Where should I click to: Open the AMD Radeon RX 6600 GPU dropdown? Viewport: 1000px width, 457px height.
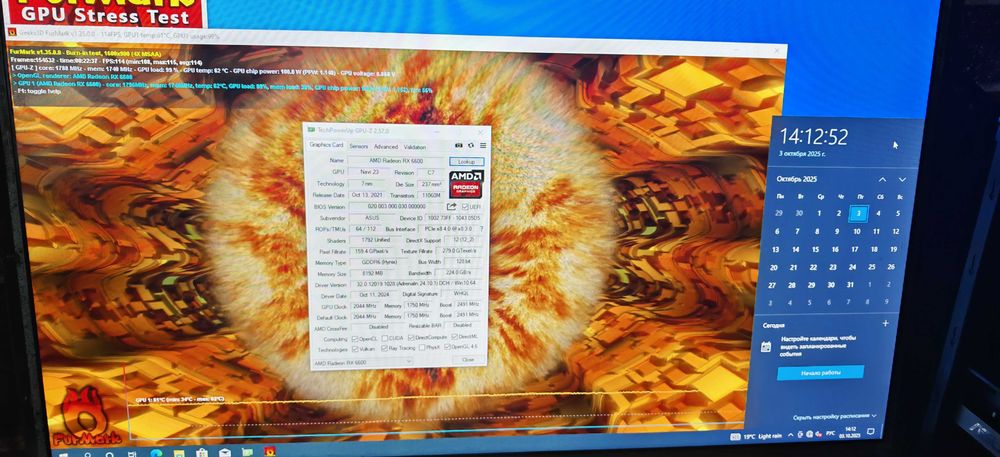pyautogui.click(x=363, y=362)
